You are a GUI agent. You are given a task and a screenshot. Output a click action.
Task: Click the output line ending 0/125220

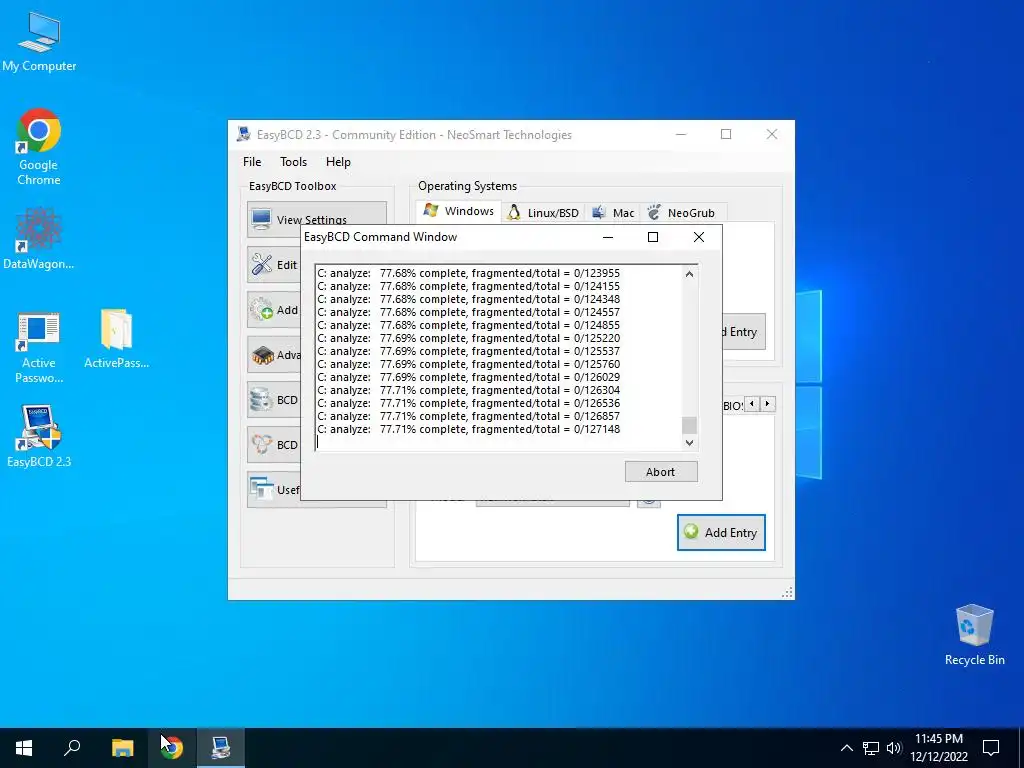[x=469, y=338]
